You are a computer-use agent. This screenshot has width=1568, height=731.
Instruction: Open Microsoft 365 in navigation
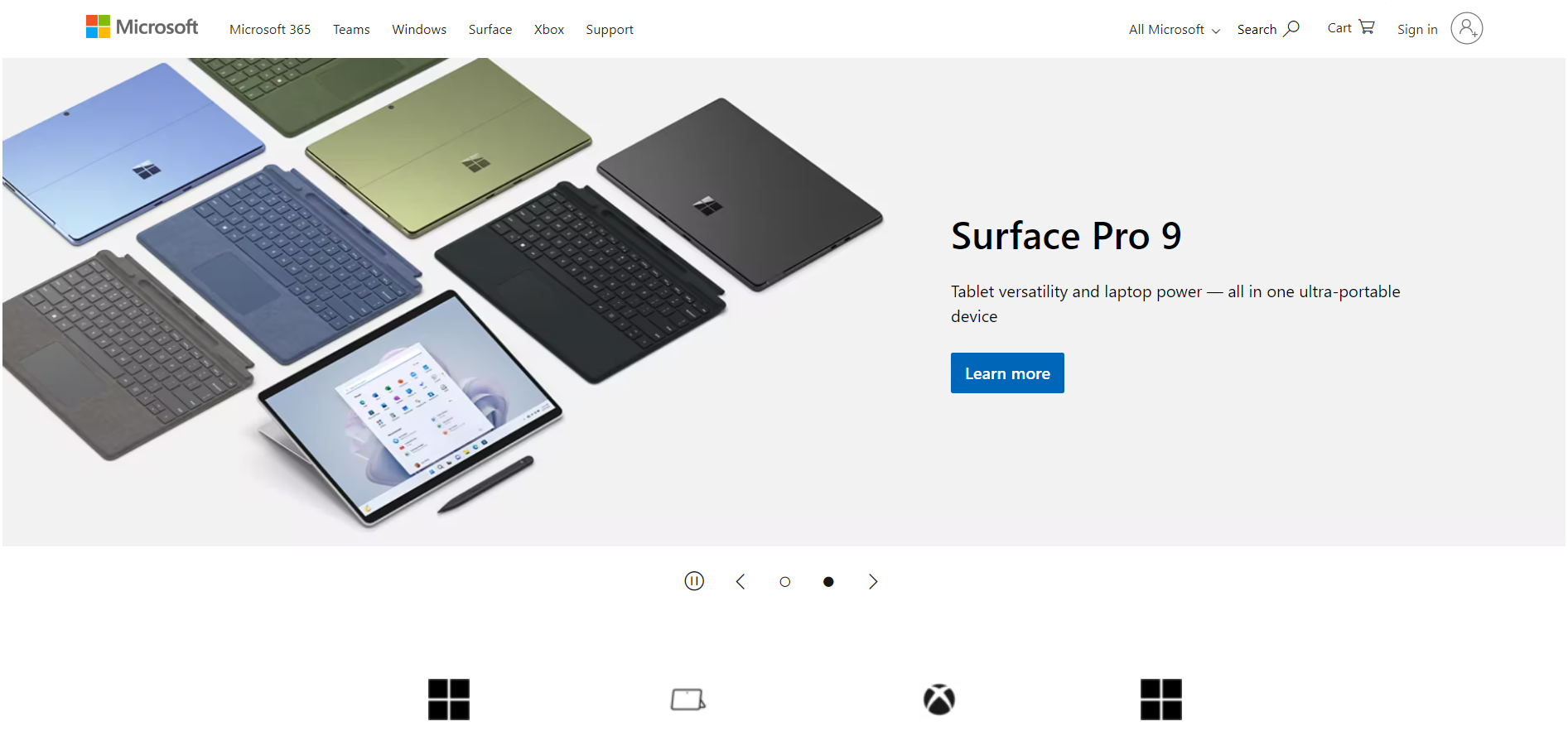click(270, 30)
